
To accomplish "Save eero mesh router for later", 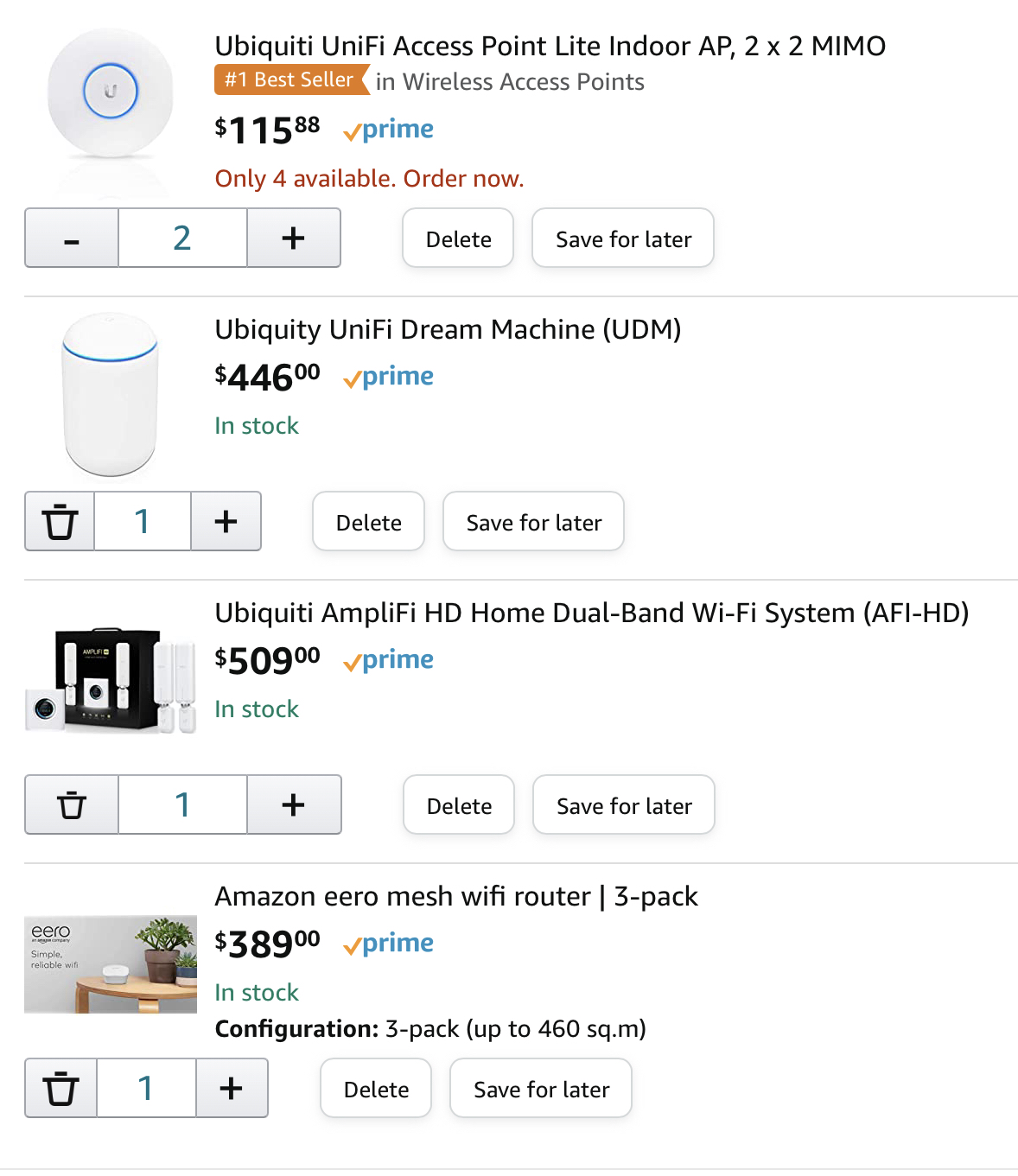I will (541, 1089).
